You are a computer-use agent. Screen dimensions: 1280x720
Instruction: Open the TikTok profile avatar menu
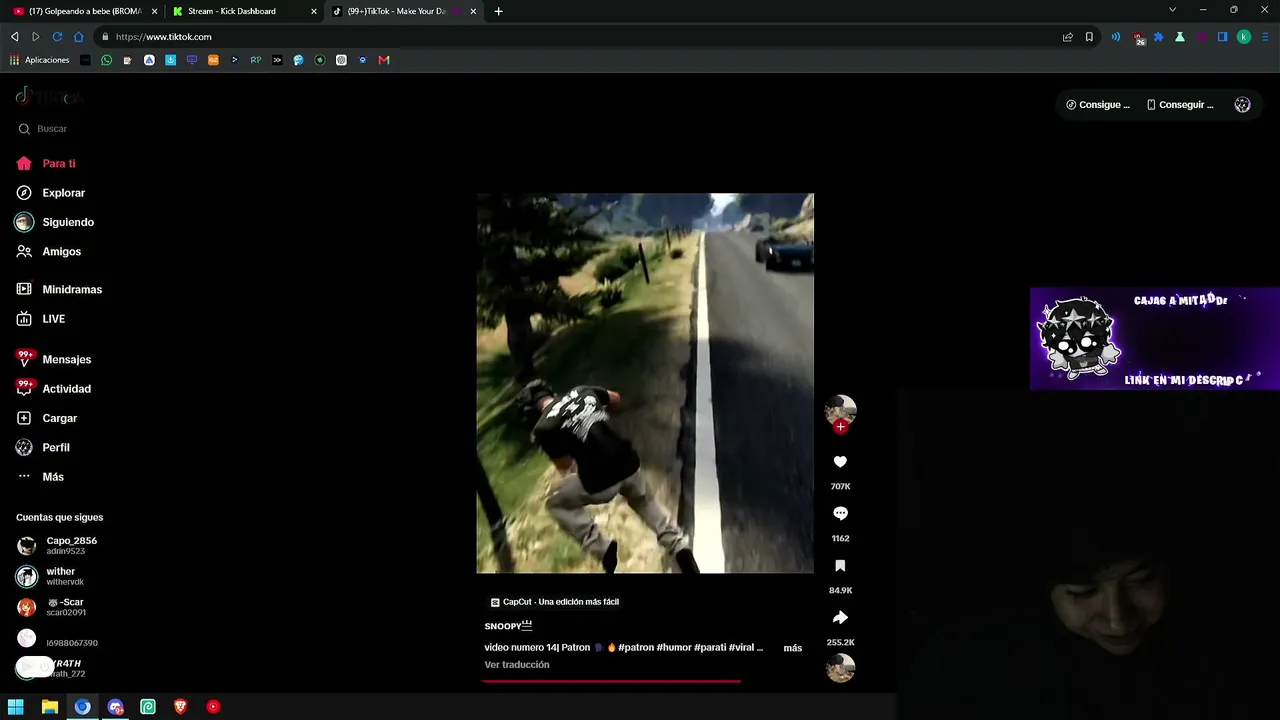click(1242, 105)
